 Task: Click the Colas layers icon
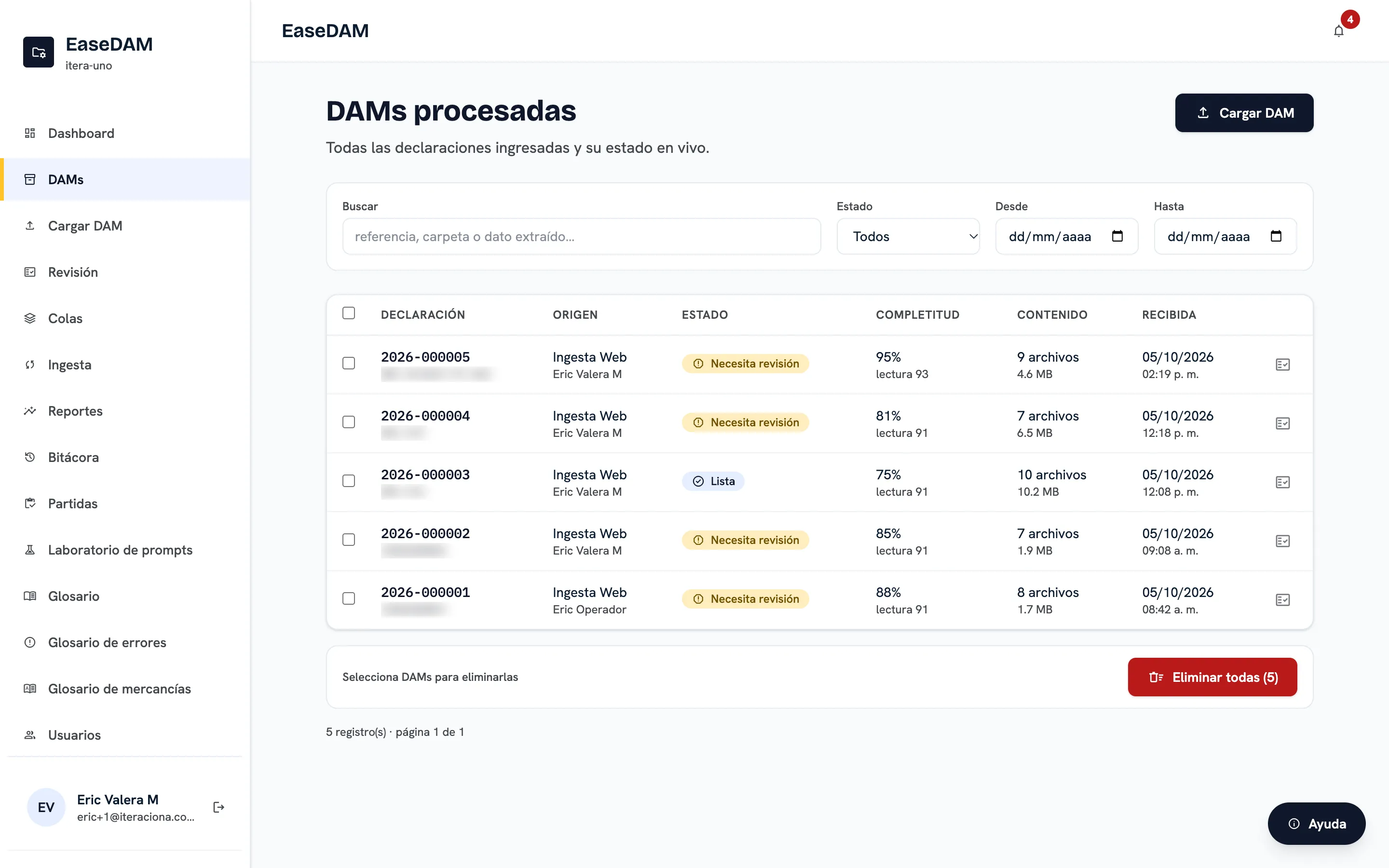[x=30, y=318]
